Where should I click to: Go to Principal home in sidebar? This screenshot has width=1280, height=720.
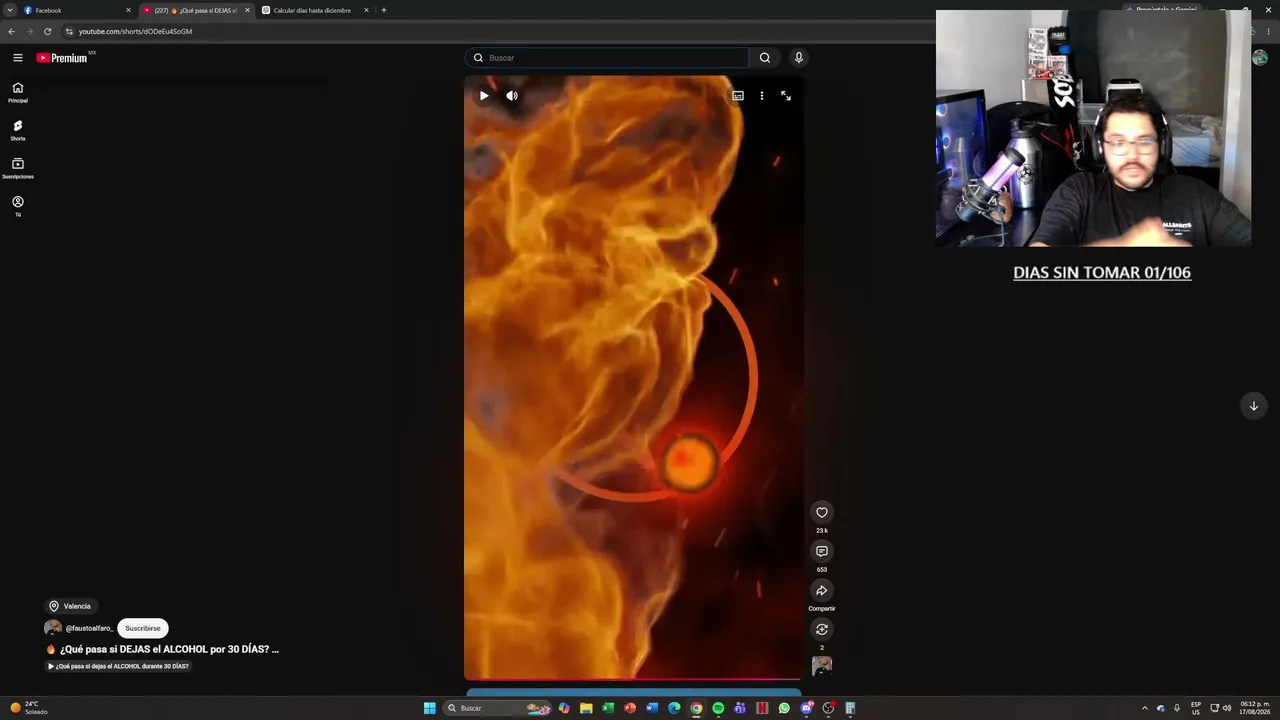click(17, 92)
